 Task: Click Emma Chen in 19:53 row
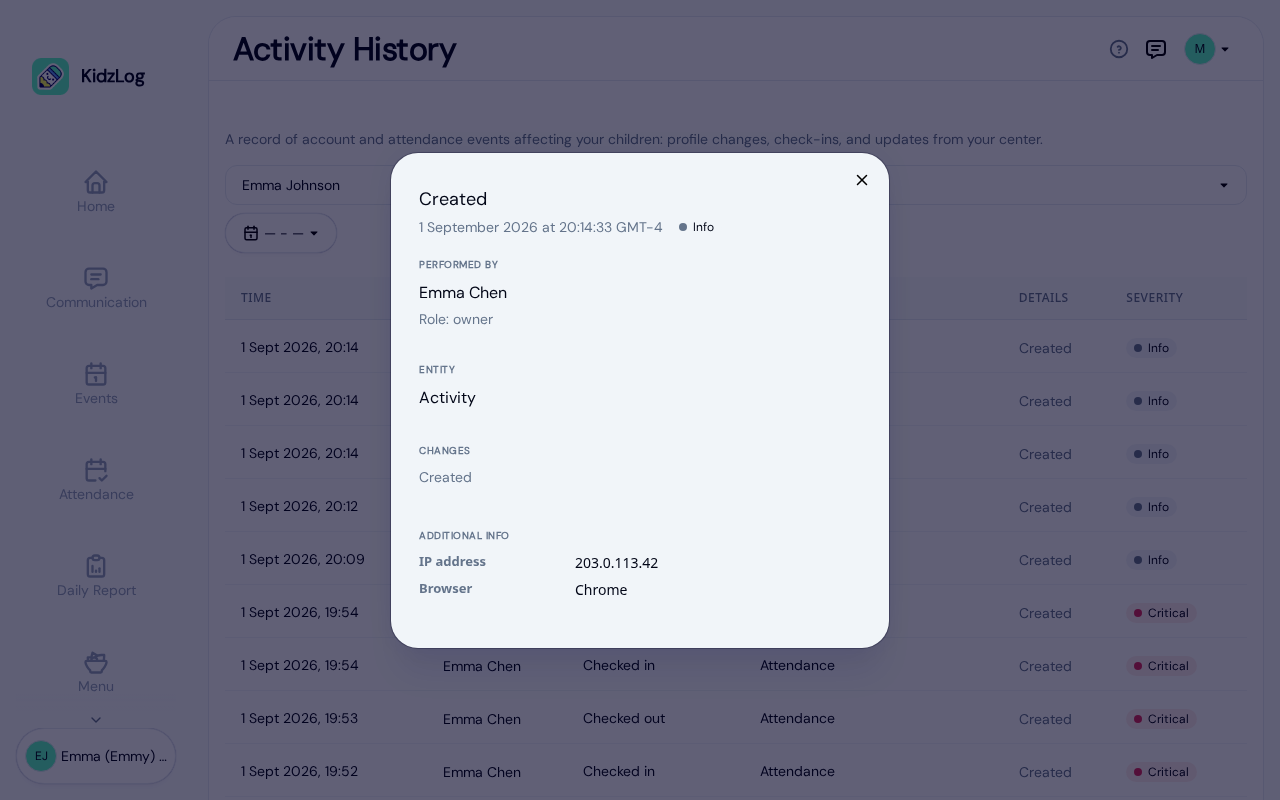tap(482, 719)
